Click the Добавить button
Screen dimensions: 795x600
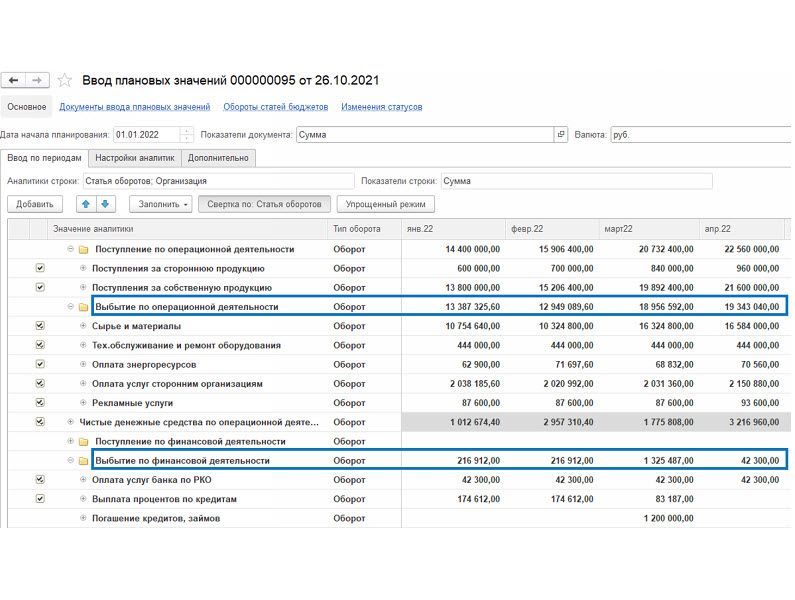click(34, 204)
